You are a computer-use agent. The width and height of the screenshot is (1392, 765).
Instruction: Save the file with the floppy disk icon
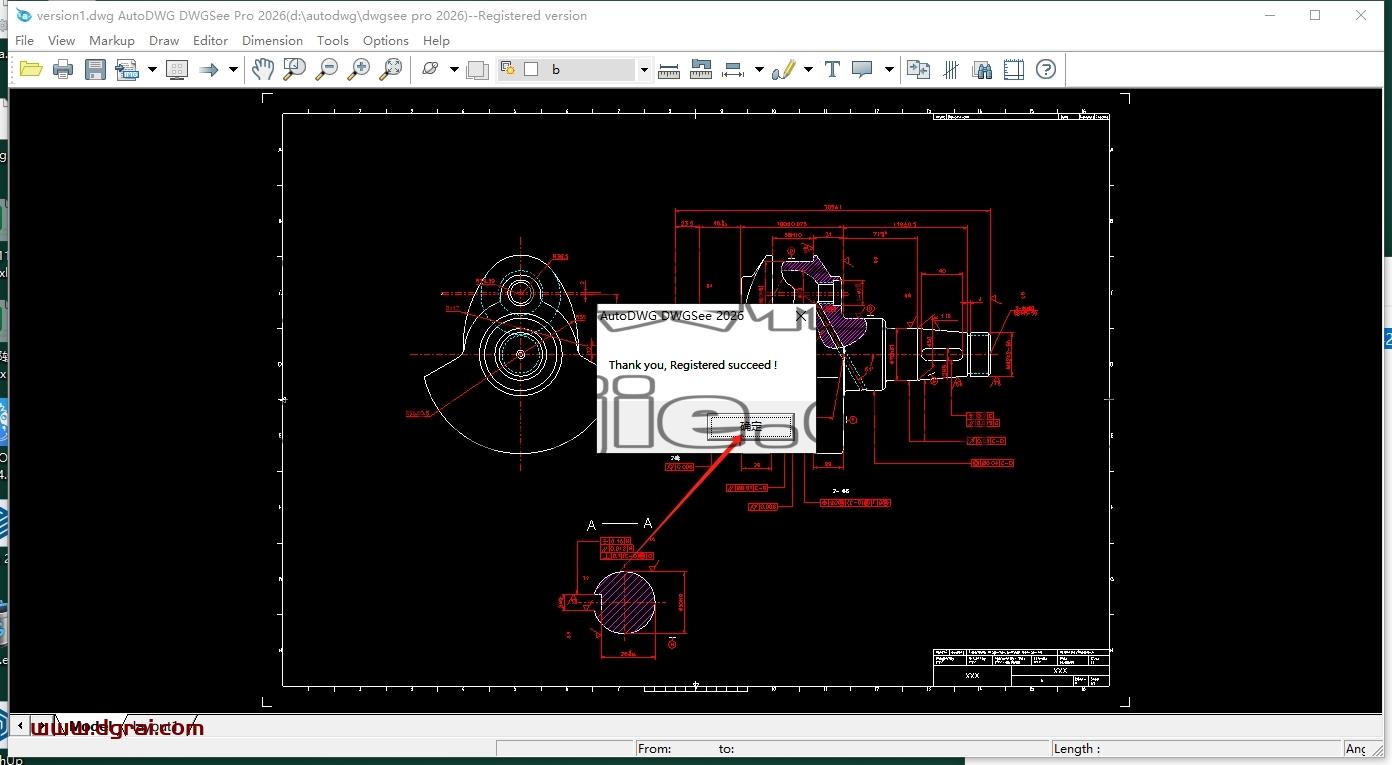[95, 69]
